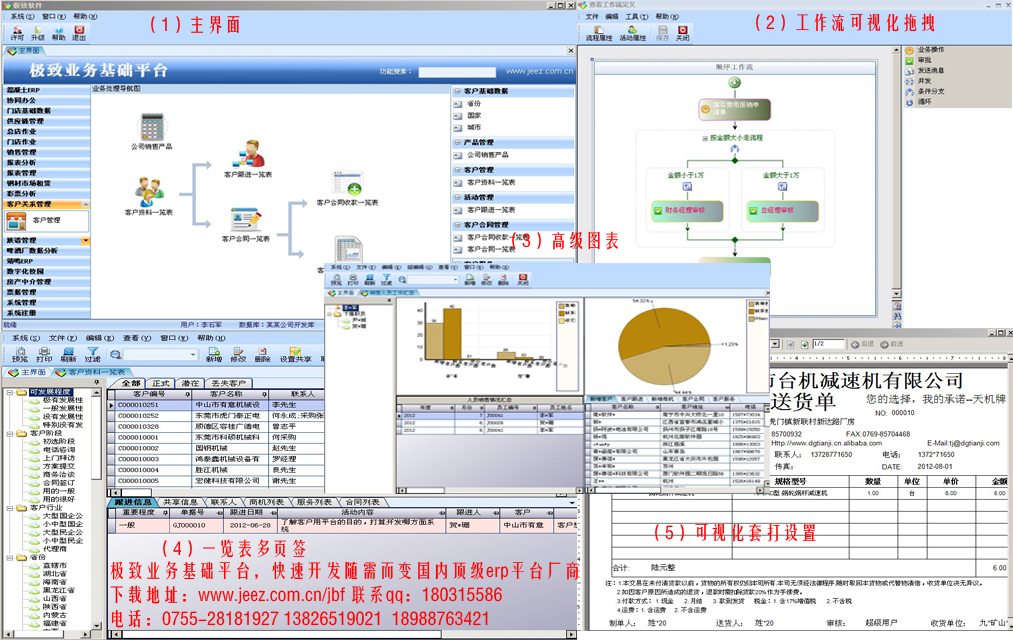The width and height of the screenshot is (1013, 640).
Task: Open the 公司销售产品 calculator icon in navigation diagram
Action: (152, 127)
